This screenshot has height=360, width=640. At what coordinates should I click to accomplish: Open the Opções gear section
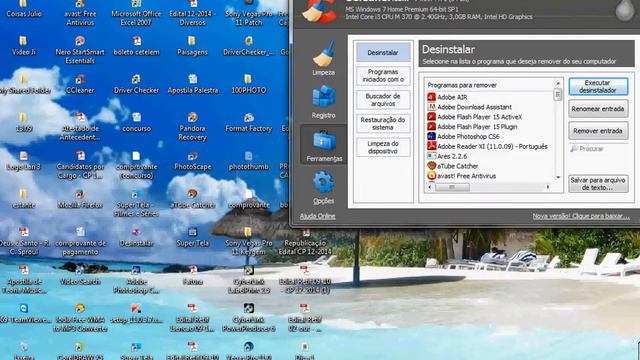[x=324, y=187]
